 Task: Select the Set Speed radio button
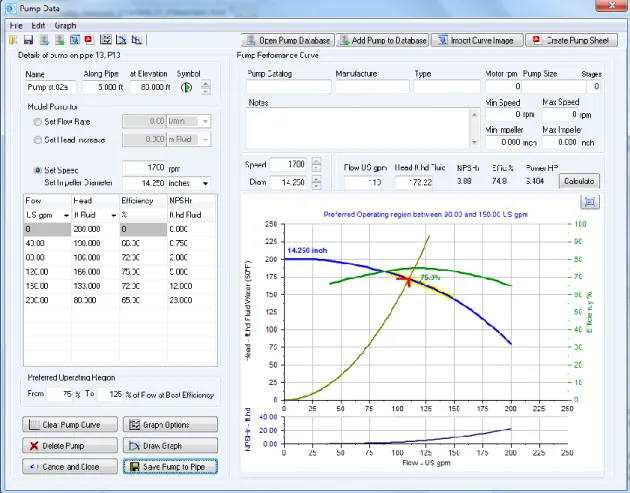[38, 170]
